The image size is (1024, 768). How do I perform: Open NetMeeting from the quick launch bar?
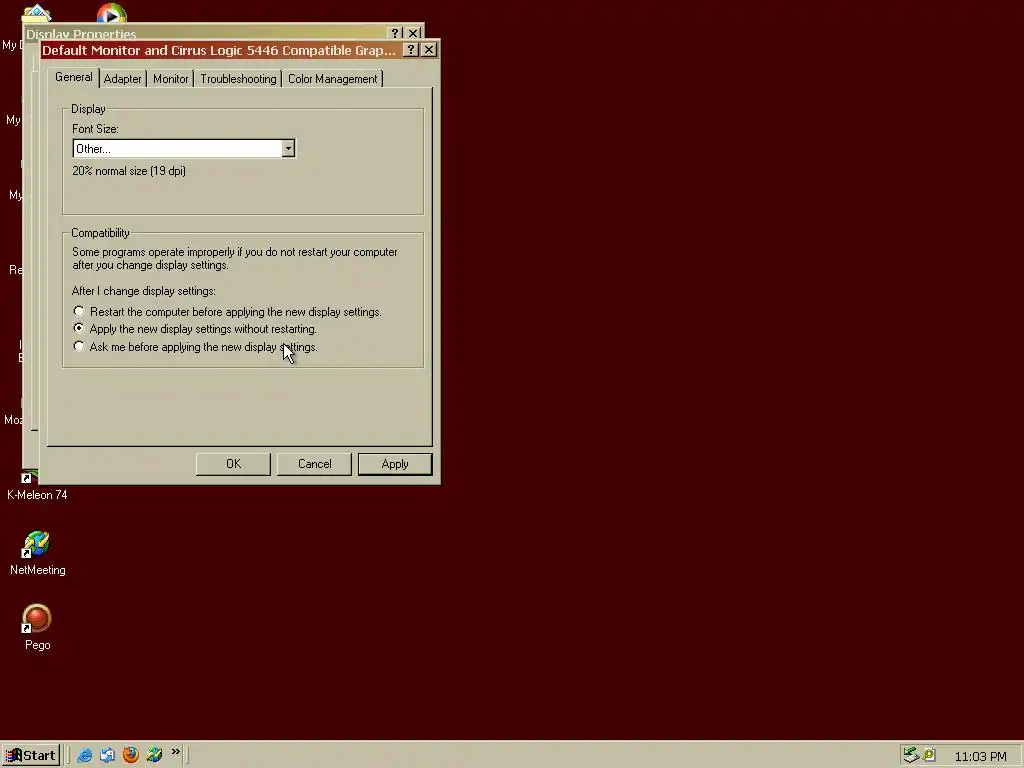154,755
